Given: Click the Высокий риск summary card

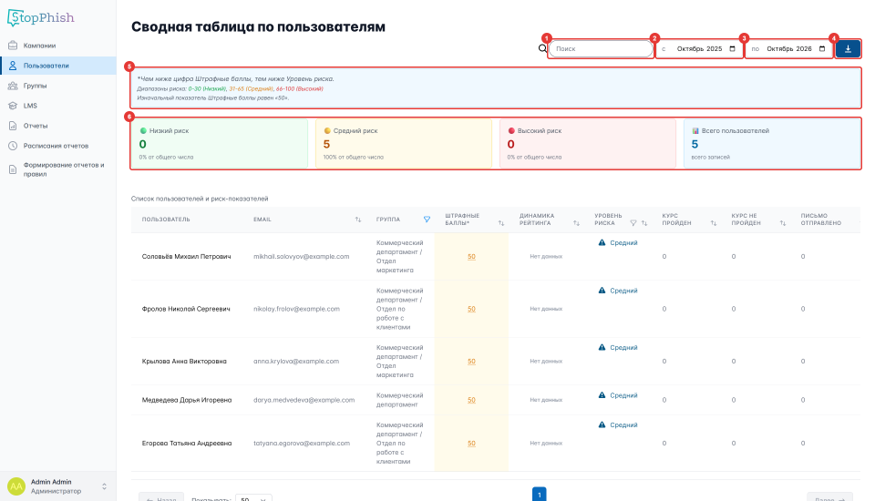Looking at the screenshot, I should click(x=588, y=143).
